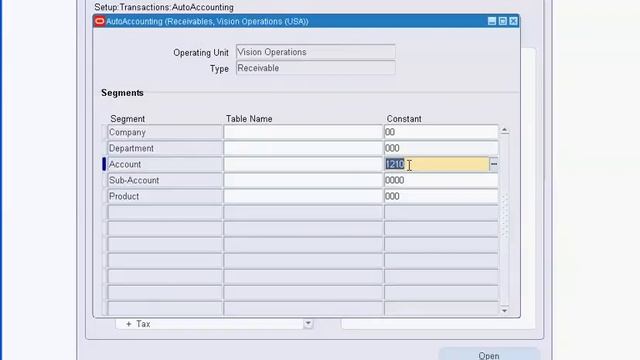Click Table Name field for Sub-Account row

point(303,180)
